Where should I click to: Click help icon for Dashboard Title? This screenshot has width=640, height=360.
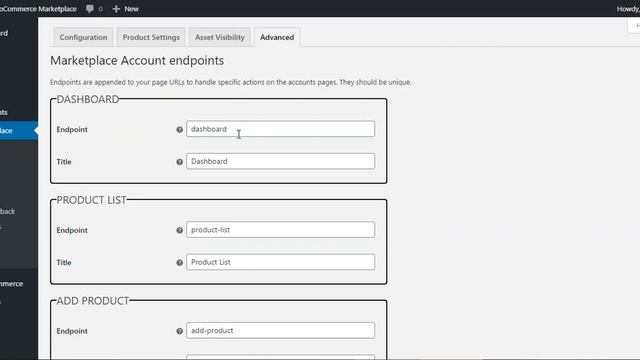point(180,162)
